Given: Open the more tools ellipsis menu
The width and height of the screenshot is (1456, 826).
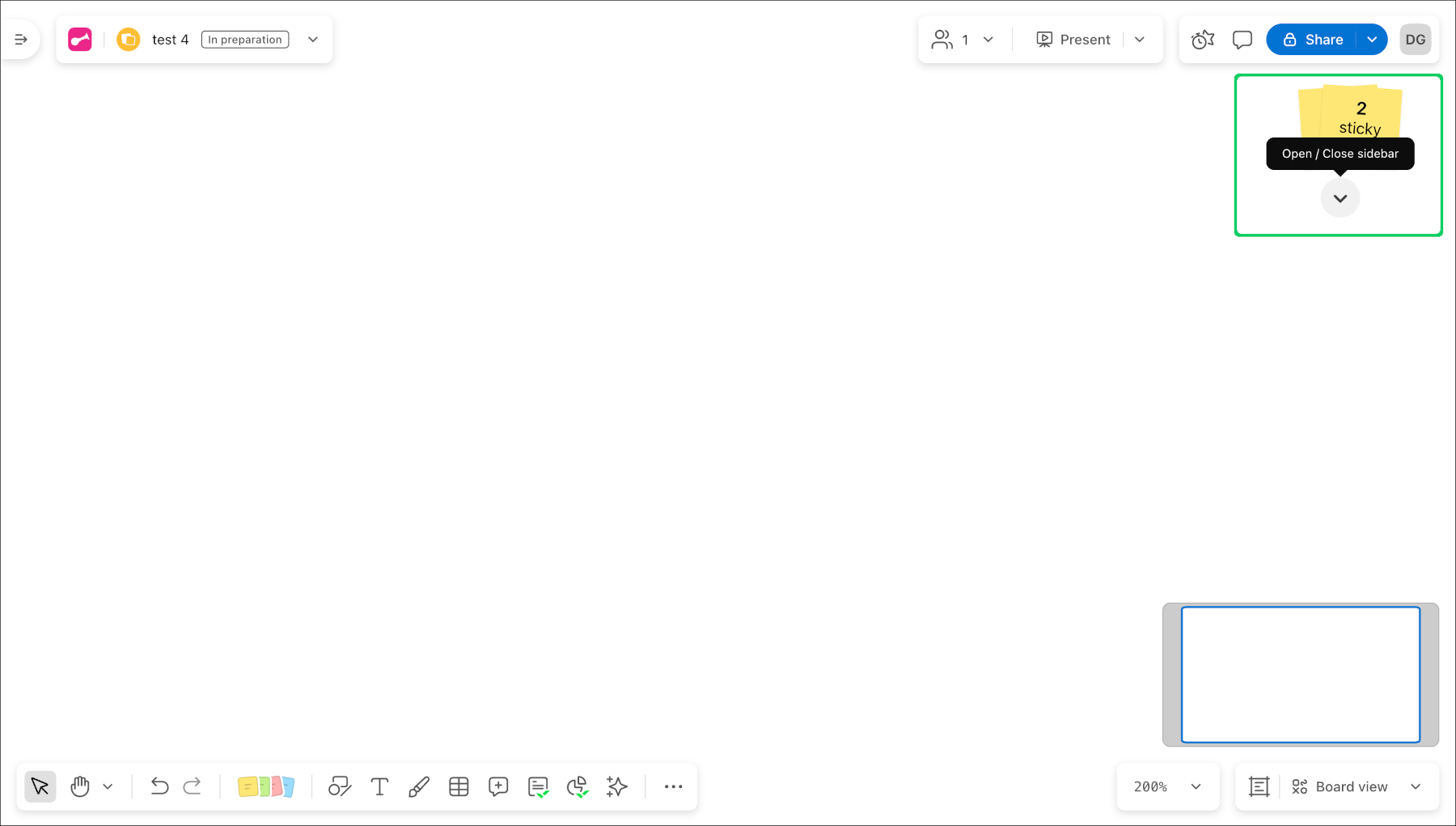Looking at the screenshot, I should click(673, 786).
